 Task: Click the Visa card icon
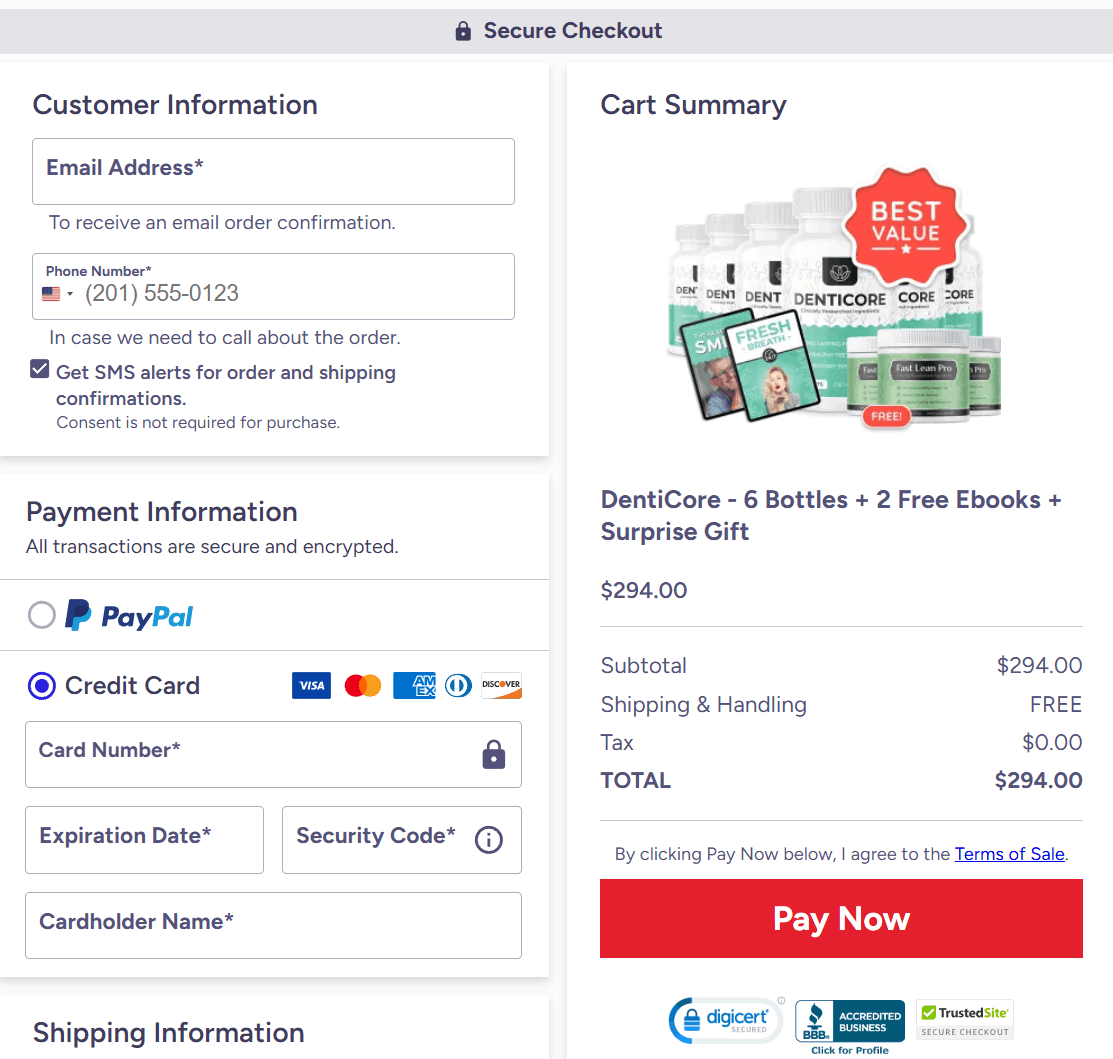coord(311,685)
